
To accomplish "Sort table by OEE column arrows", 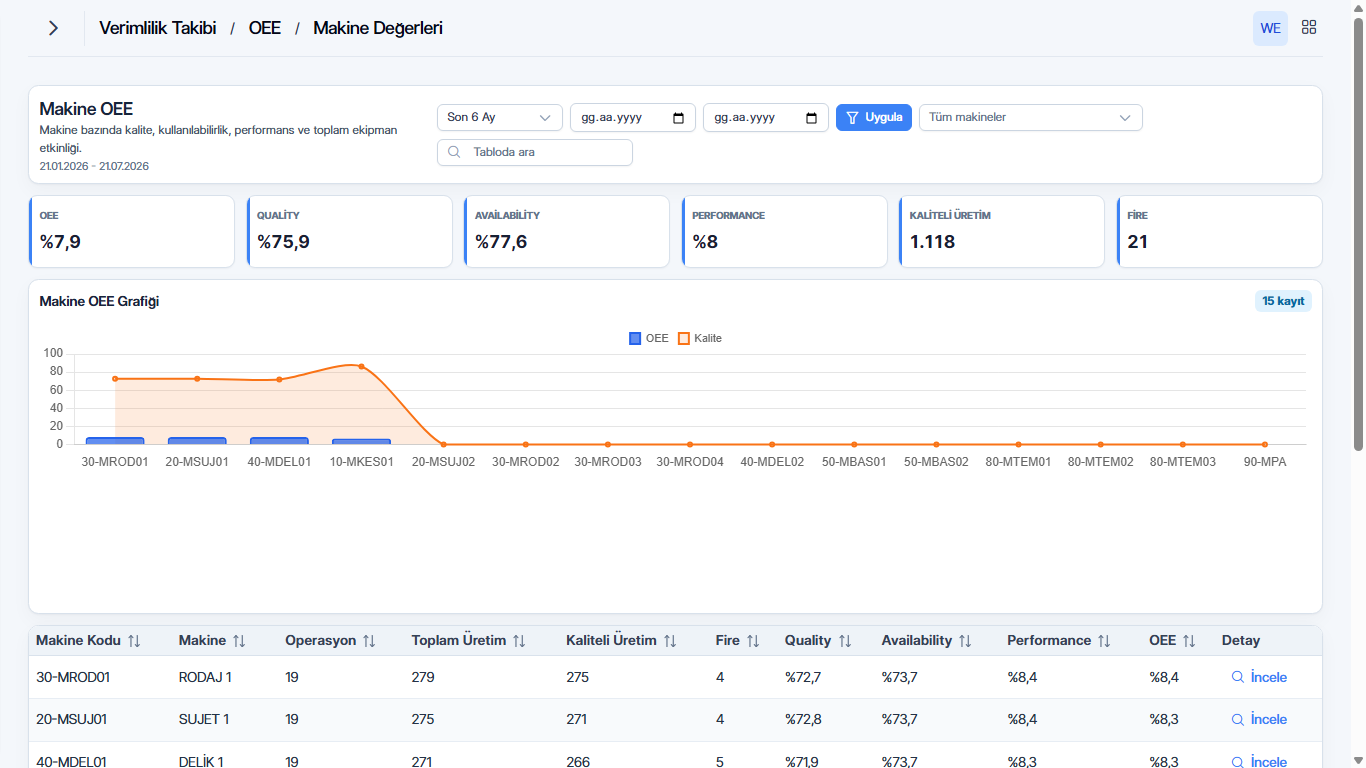I will (1189, 641).
